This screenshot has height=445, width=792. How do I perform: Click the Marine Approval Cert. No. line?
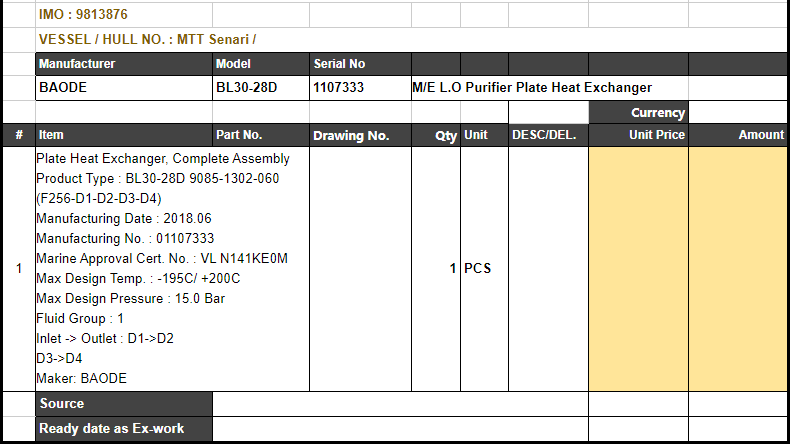pos(162,259)
